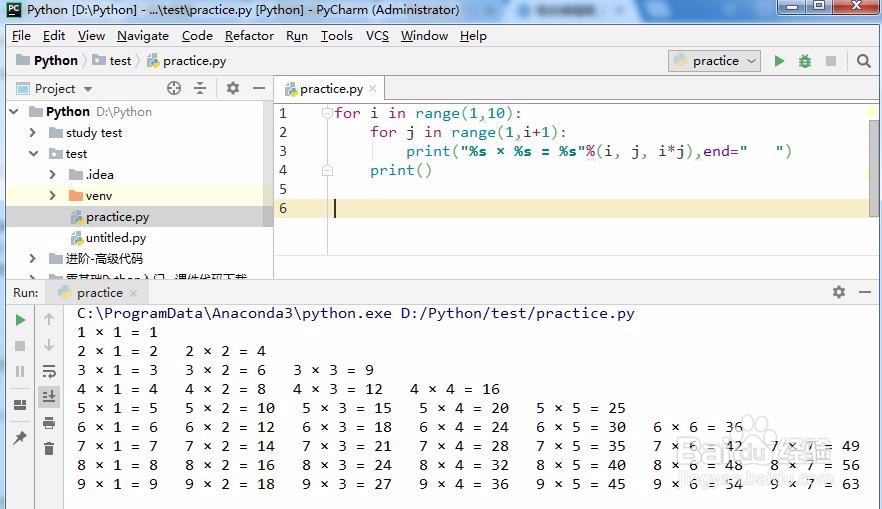Toggle scroll to end in the Run console

[49, 397]
